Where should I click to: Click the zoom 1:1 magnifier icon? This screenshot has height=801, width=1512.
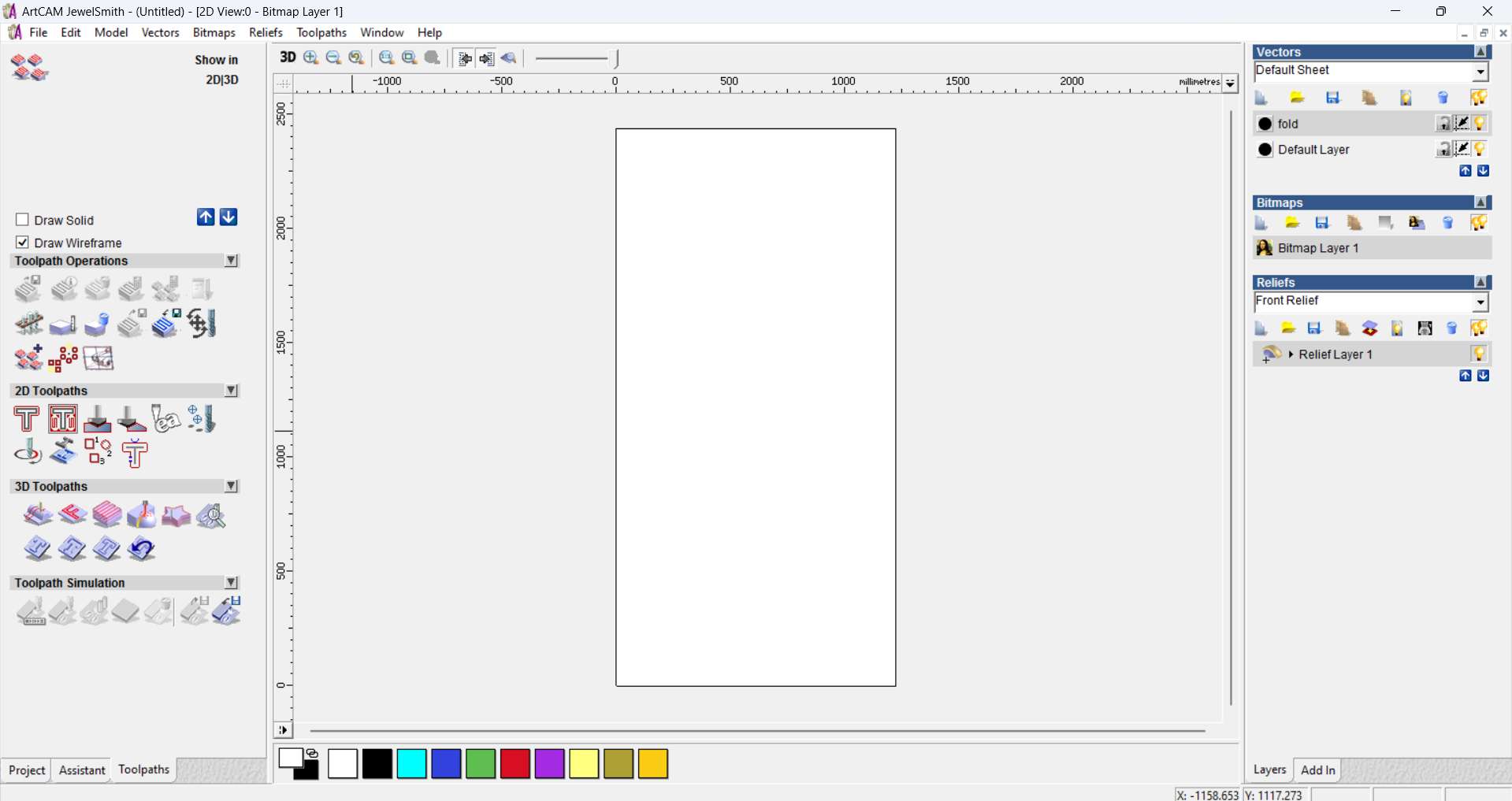(387, 58)
